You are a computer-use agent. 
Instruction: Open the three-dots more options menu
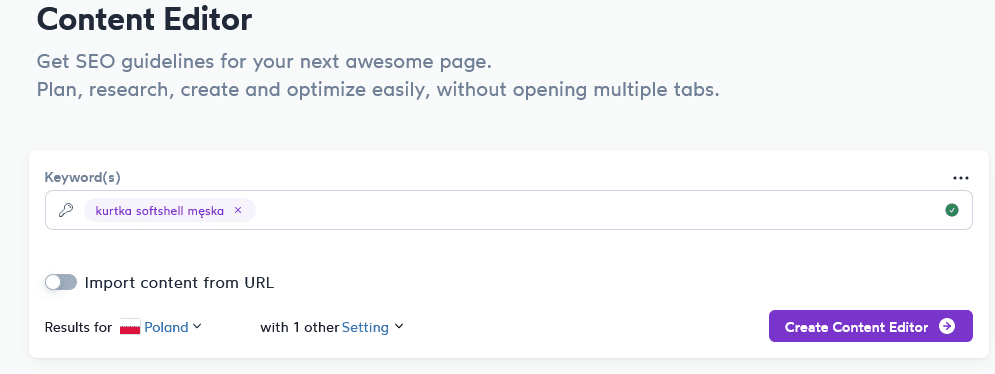coord(961,178)
